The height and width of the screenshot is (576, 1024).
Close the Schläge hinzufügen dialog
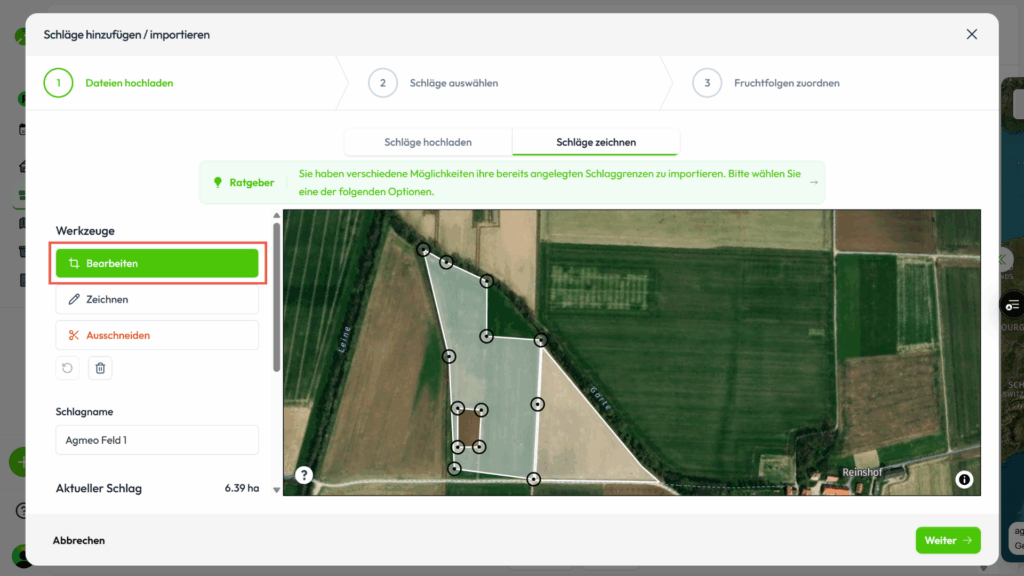(972, 34)
